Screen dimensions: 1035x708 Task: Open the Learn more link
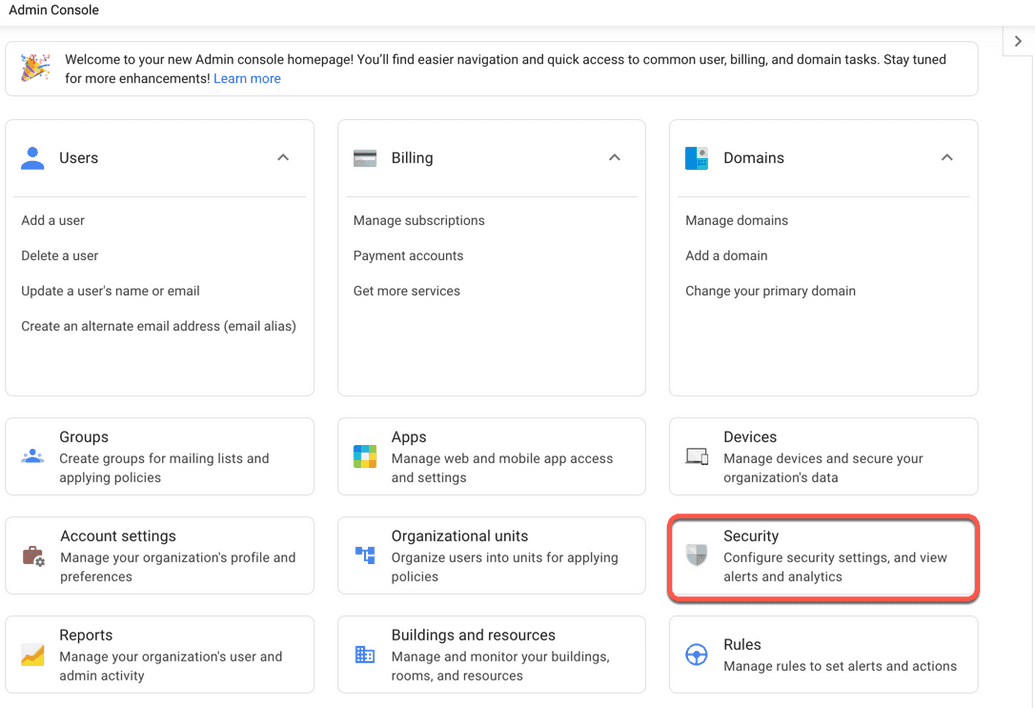coord(246,78)
